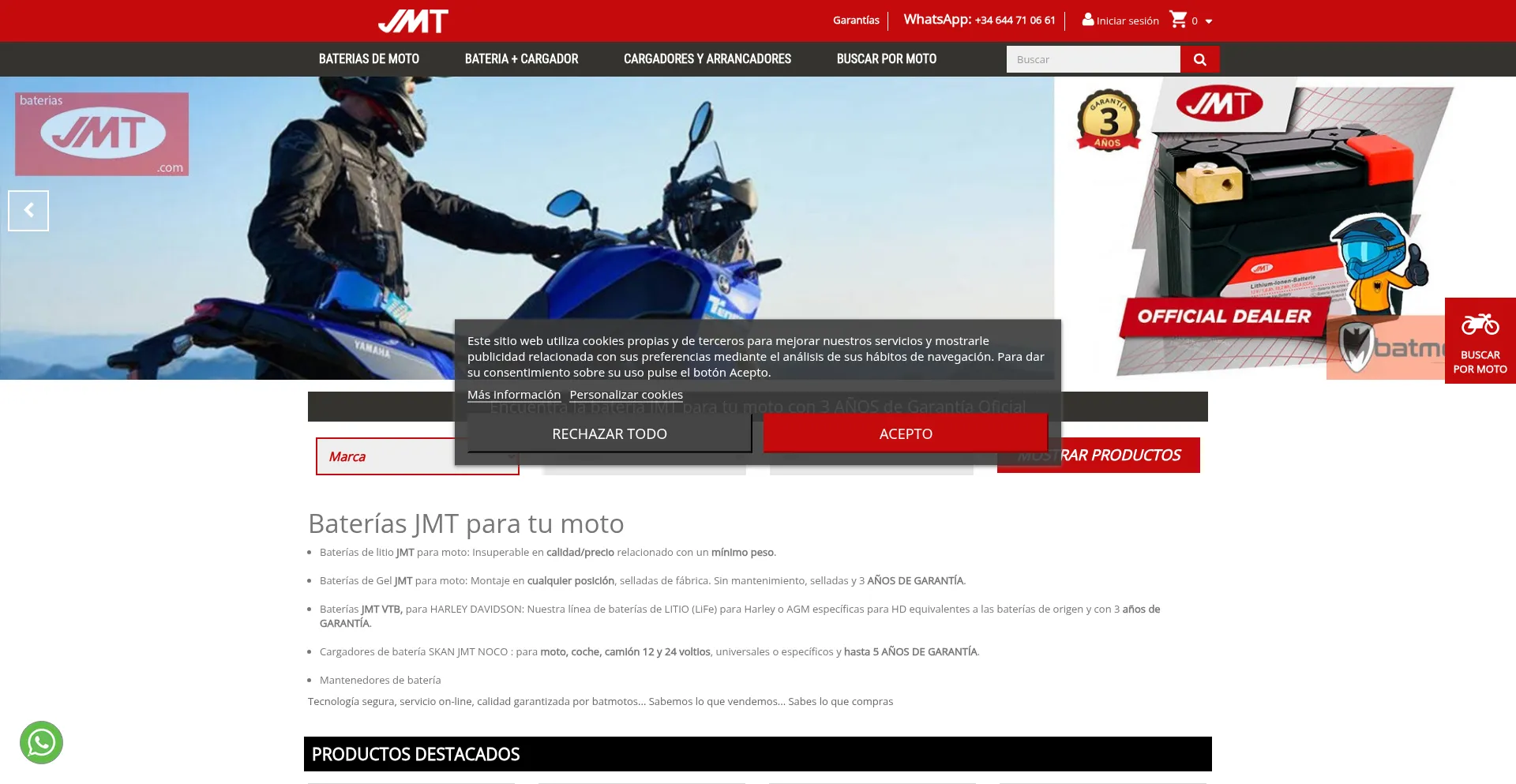Click the baterias JMT.com banner logo
This screenshot has width=1516, height=784.
[x=102, y=133]
